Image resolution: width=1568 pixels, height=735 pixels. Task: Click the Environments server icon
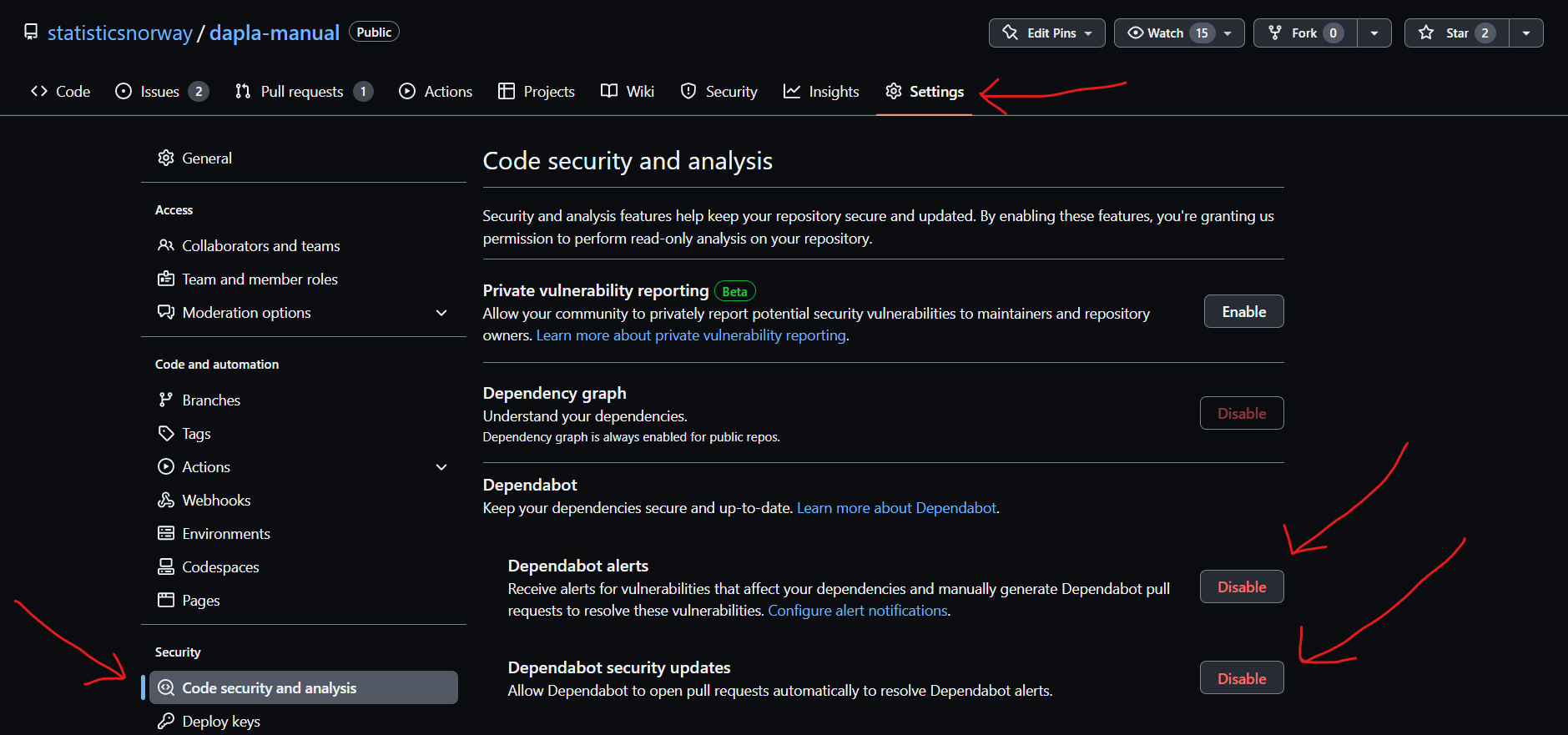click(x=166, y=533)
